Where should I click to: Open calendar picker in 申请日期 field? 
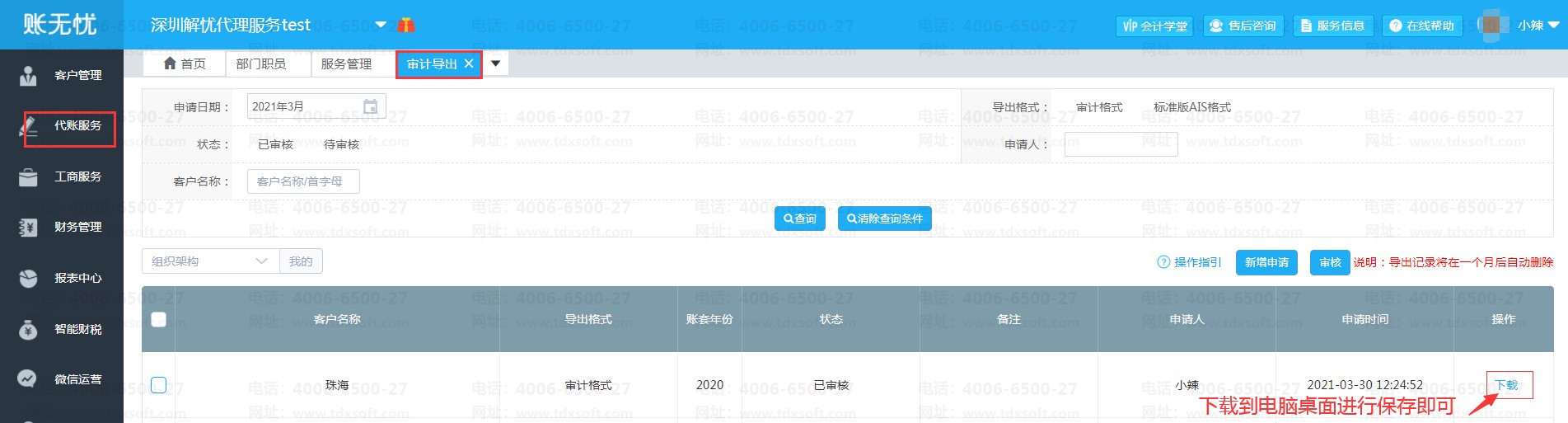[x=371, y=106]
